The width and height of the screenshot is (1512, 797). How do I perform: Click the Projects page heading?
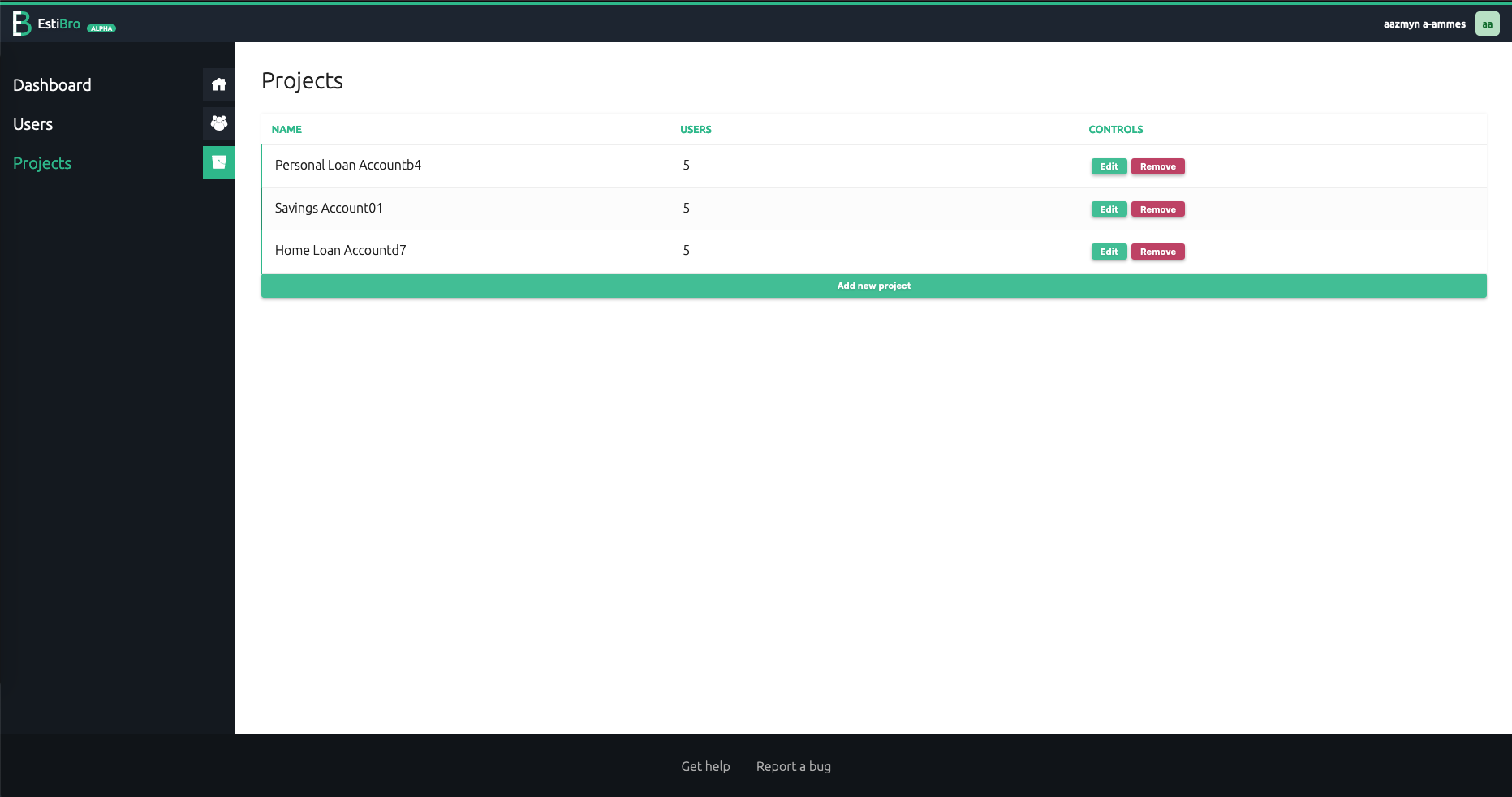tap(302, 81)
